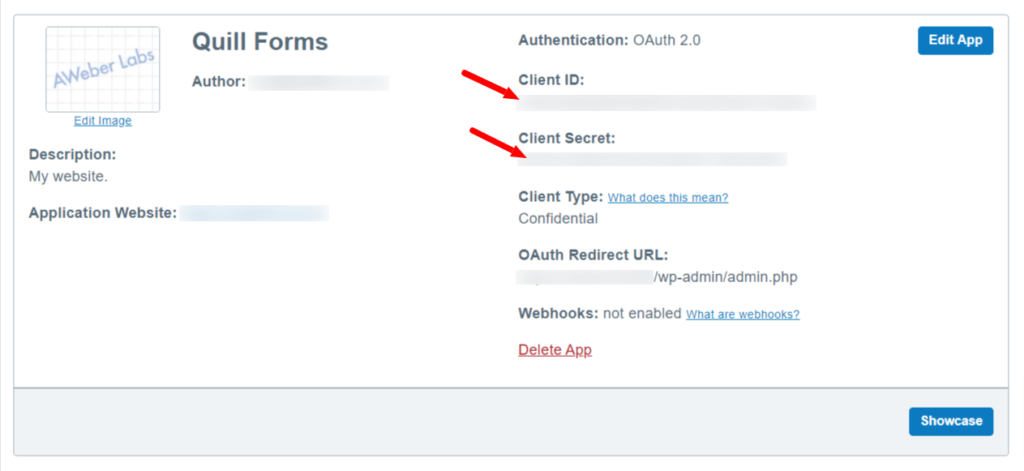The width and height of the screenshot is (1024, 471).
Task: Click the Client ID label
Action: tap(551, 80)
